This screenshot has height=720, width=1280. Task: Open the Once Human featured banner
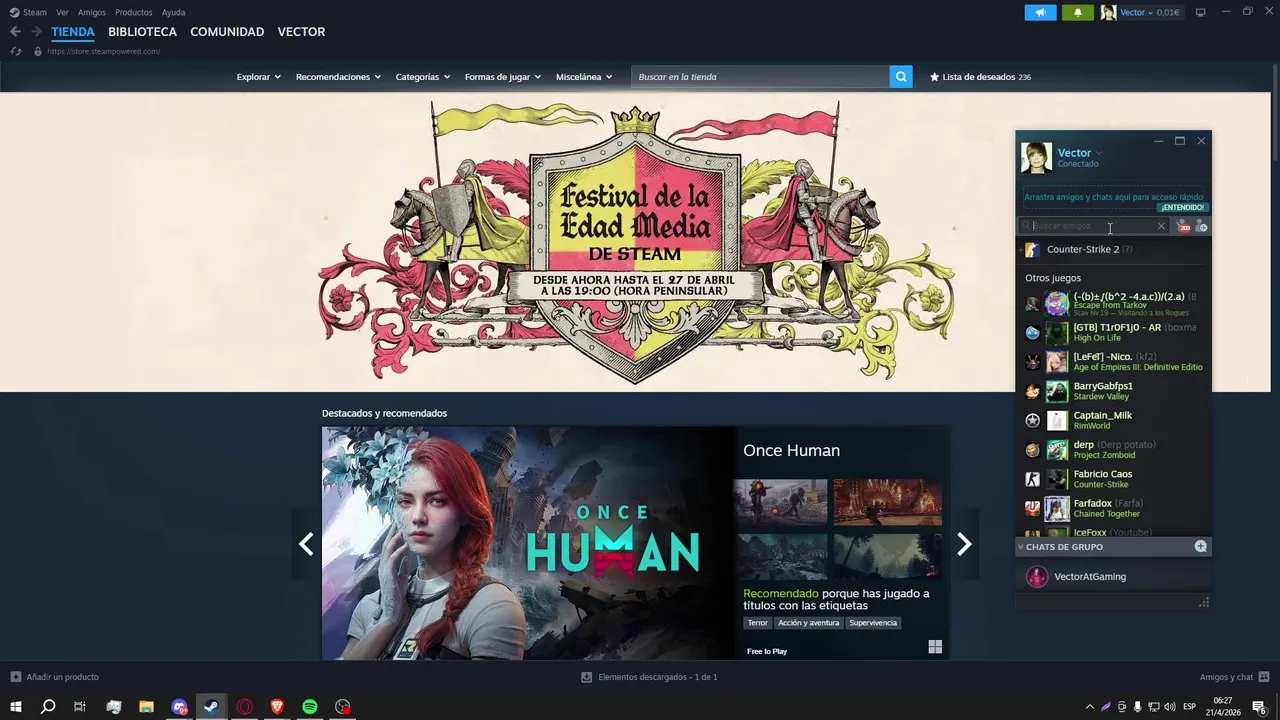pos(528,543)
